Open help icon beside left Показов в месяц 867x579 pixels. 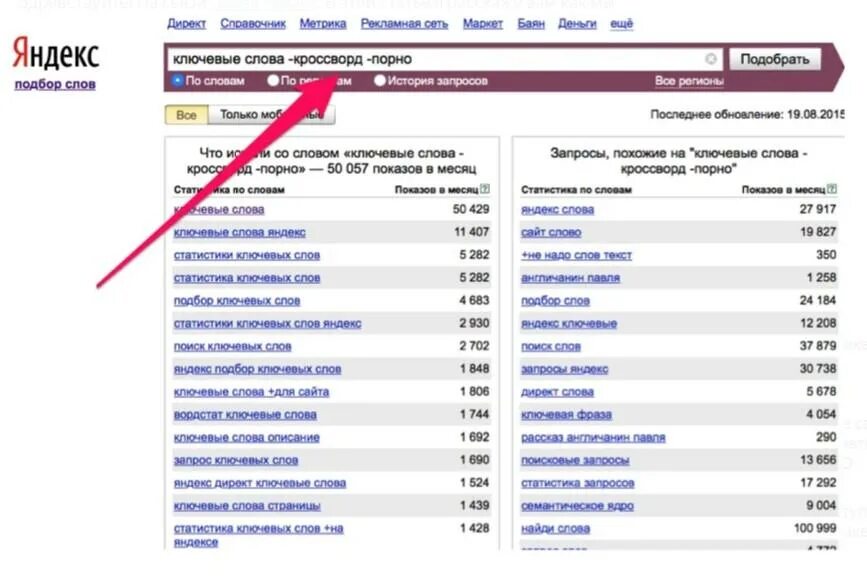485,189
